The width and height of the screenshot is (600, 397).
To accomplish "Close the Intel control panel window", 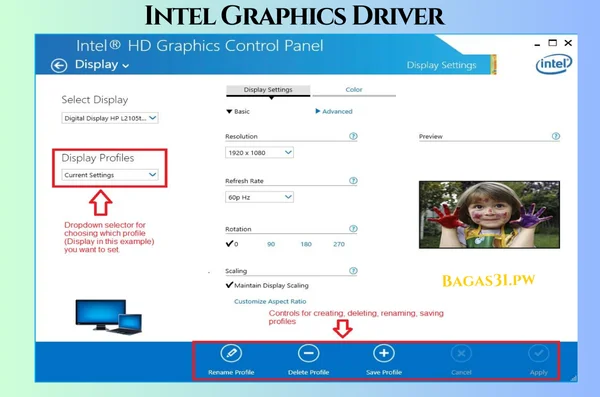I will point(568,43).
